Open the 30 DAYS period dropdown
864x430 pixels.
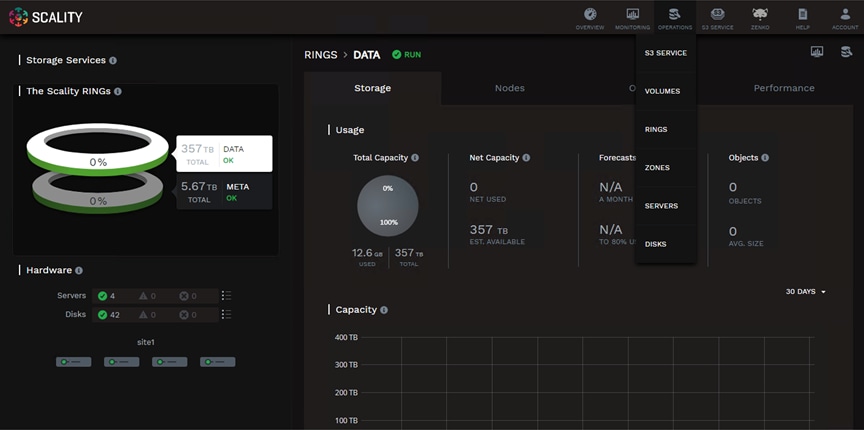tap(806, 292)
